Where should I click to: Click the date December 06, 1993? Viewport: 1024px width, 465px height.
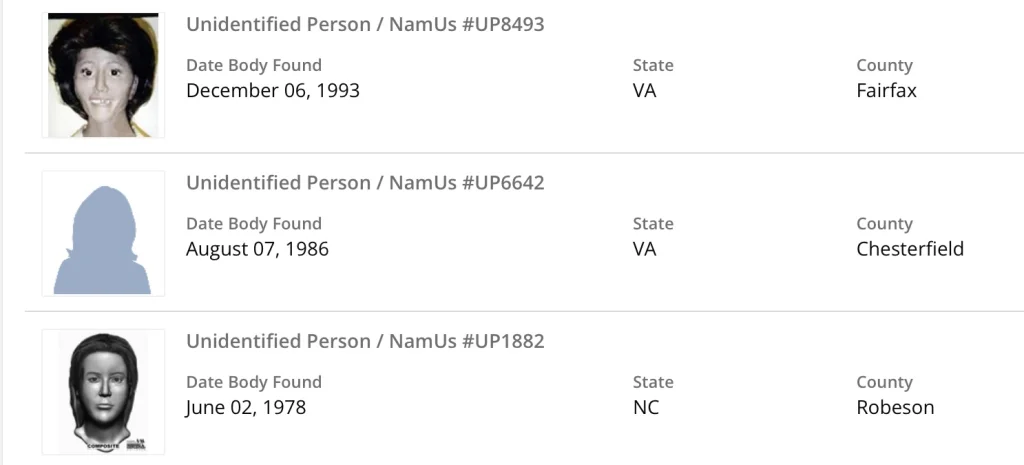pos(272,91)
